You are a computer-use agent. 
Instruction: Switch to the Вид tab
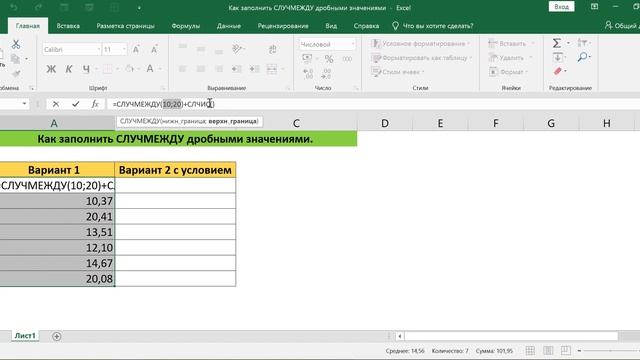[x=331, y=26]
